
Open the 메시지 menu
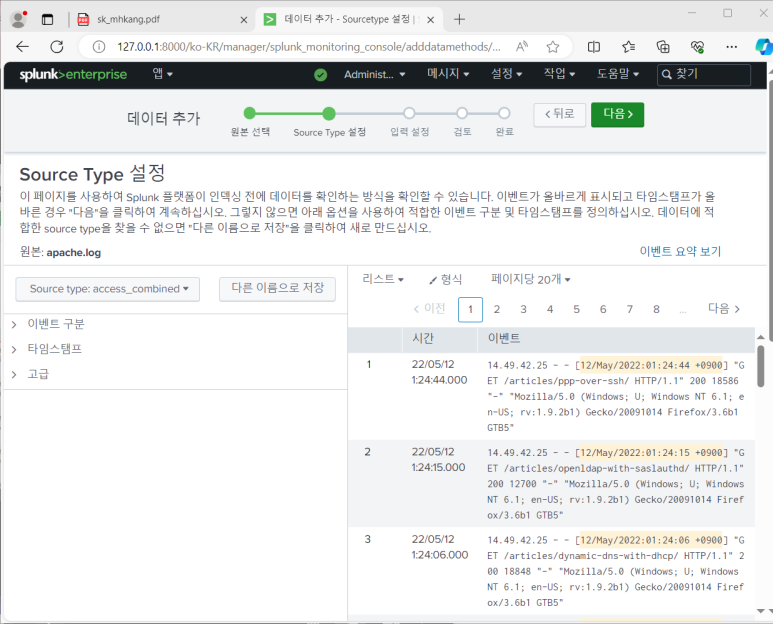448,74
